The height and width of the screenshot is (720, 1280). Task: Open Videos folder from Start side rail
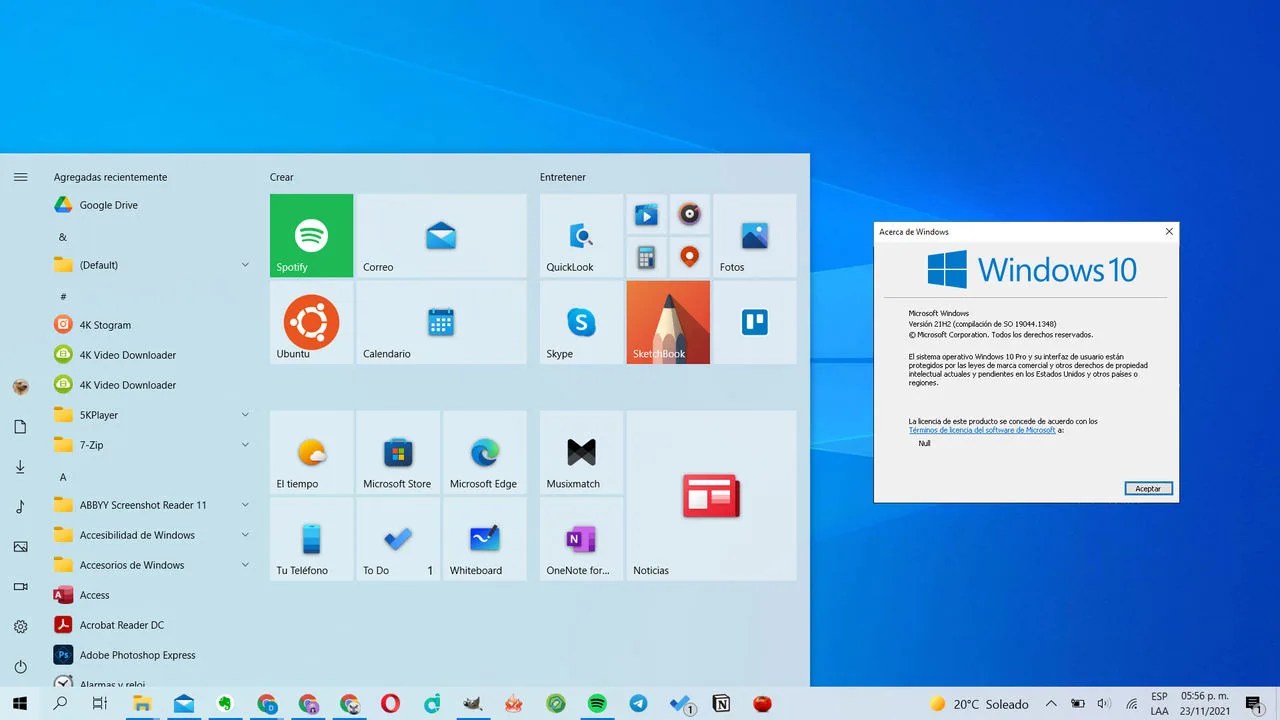click(20, 587)
